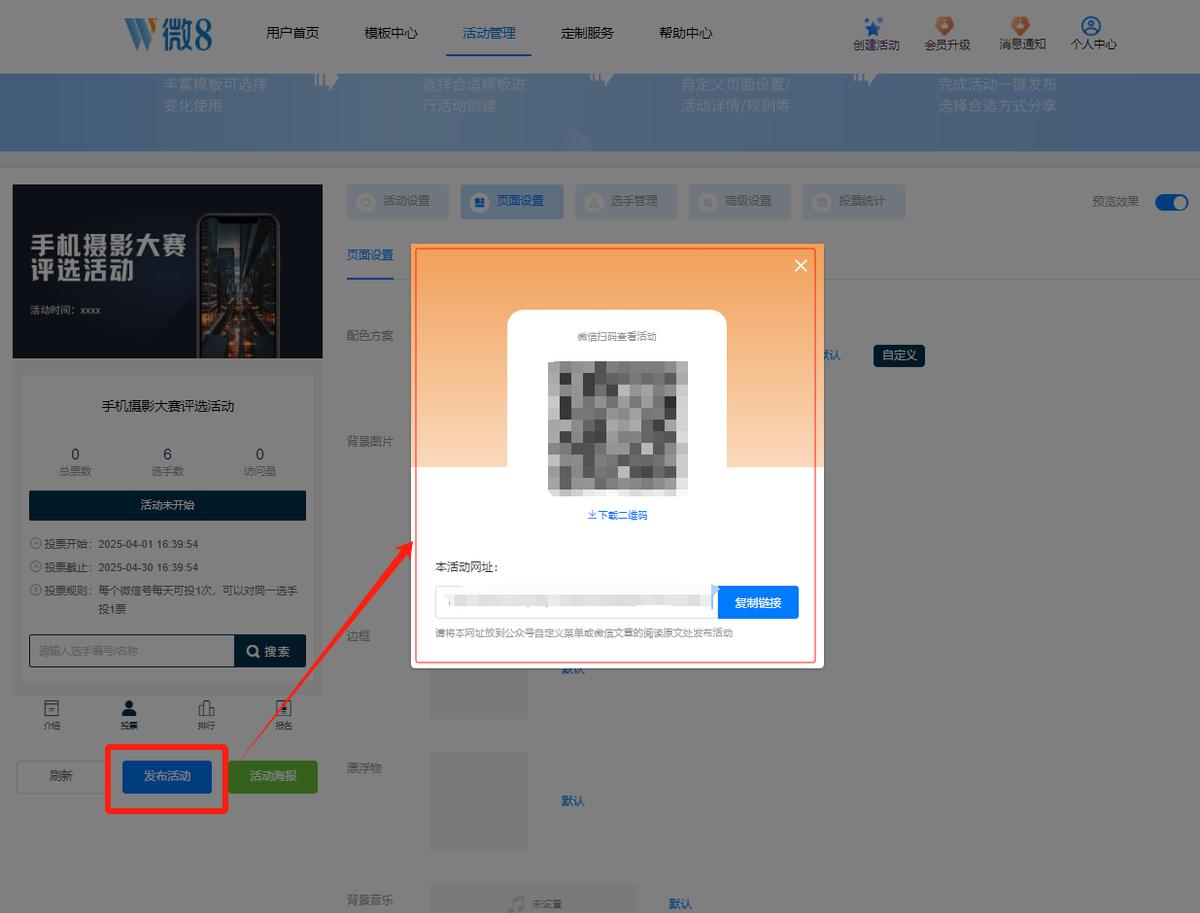The height and width of the screenshot is (913, 1200).
Task: Click the 背景图片 label
Action: [370, 441]
